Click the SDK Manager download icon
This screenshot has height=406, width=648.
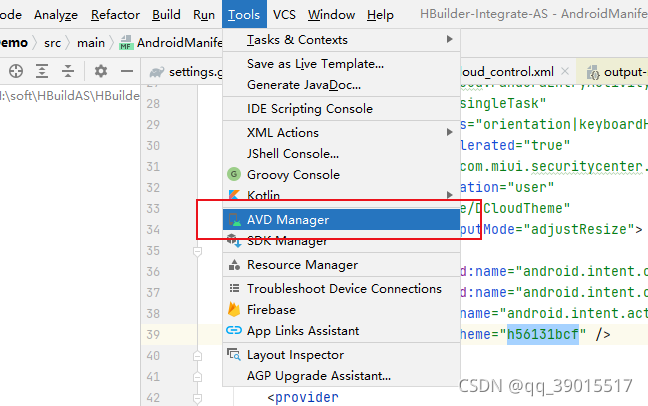[234, 240]
